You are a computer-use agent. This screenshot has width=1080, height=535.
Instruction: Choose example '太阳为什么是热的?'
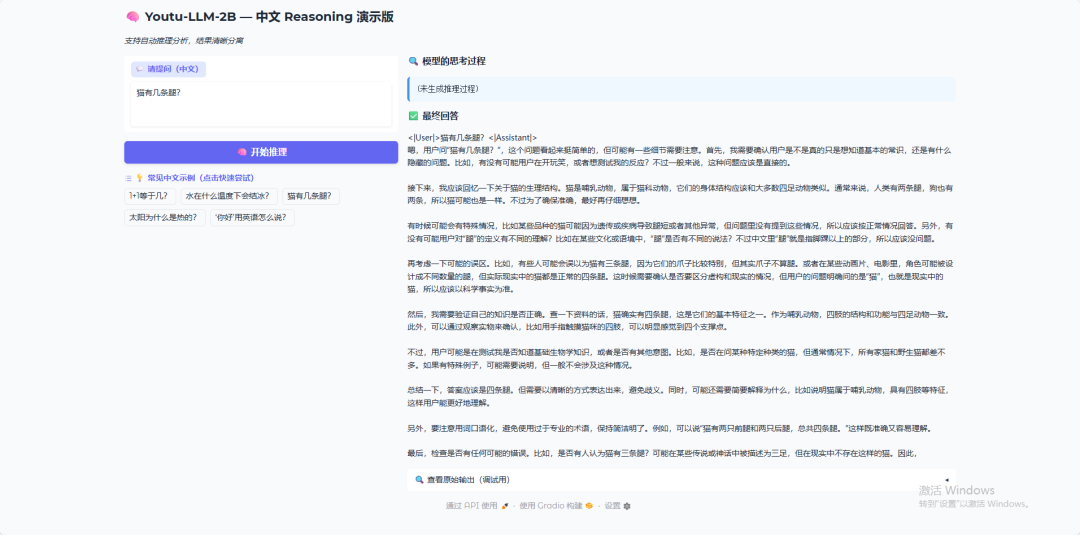165,218
